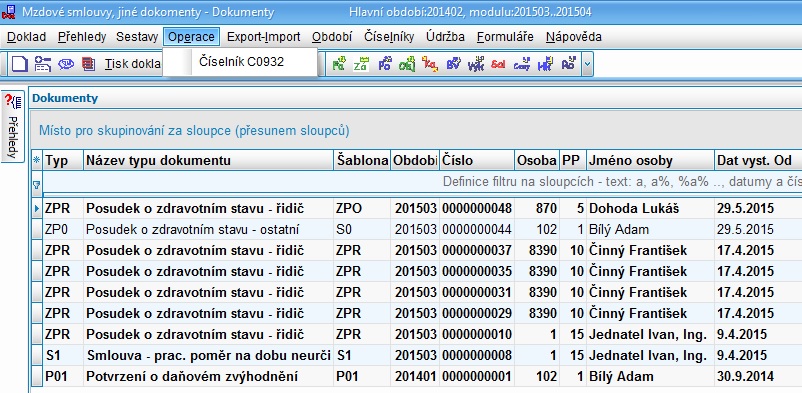Sort by Typ column header
The width and height of the screenshot is (802, 393).
(x=63, y=161)
